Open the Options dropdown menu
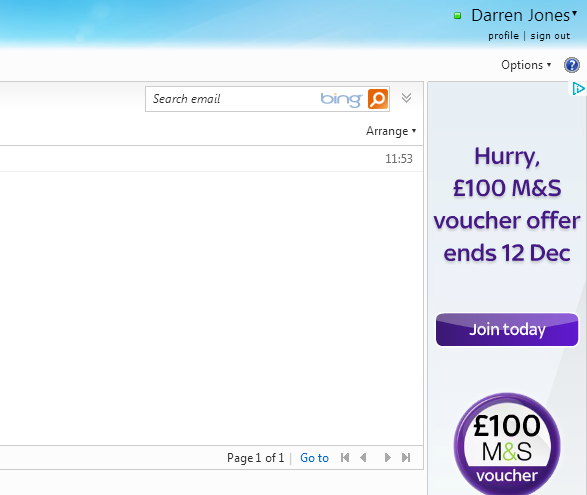This screenshot has width=587, height=495. coord(526,65)
